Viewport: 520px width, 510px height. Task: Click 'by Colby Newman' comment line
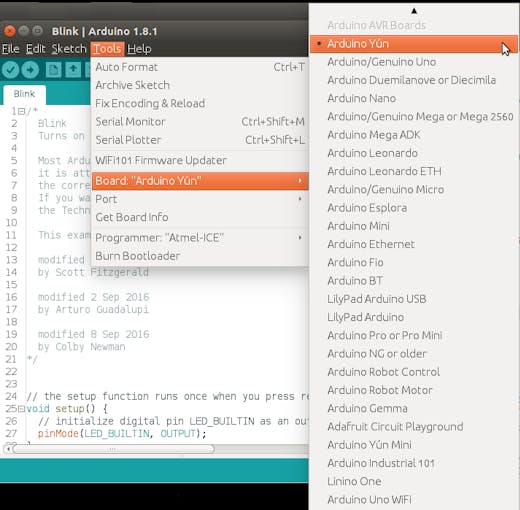82,347
